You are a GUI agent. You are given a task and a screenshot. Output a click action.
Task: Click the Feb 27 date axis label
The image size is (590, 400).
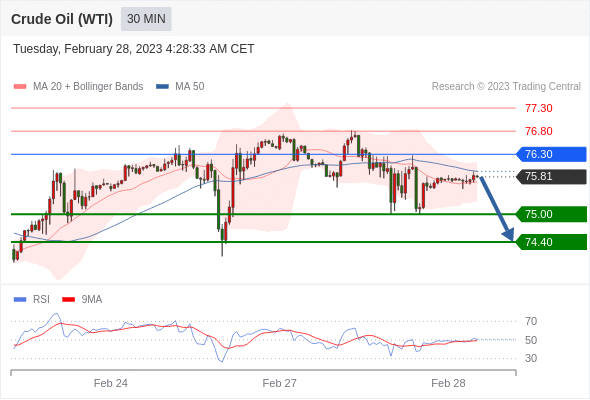pyautogui.click(x=280, y=383)
